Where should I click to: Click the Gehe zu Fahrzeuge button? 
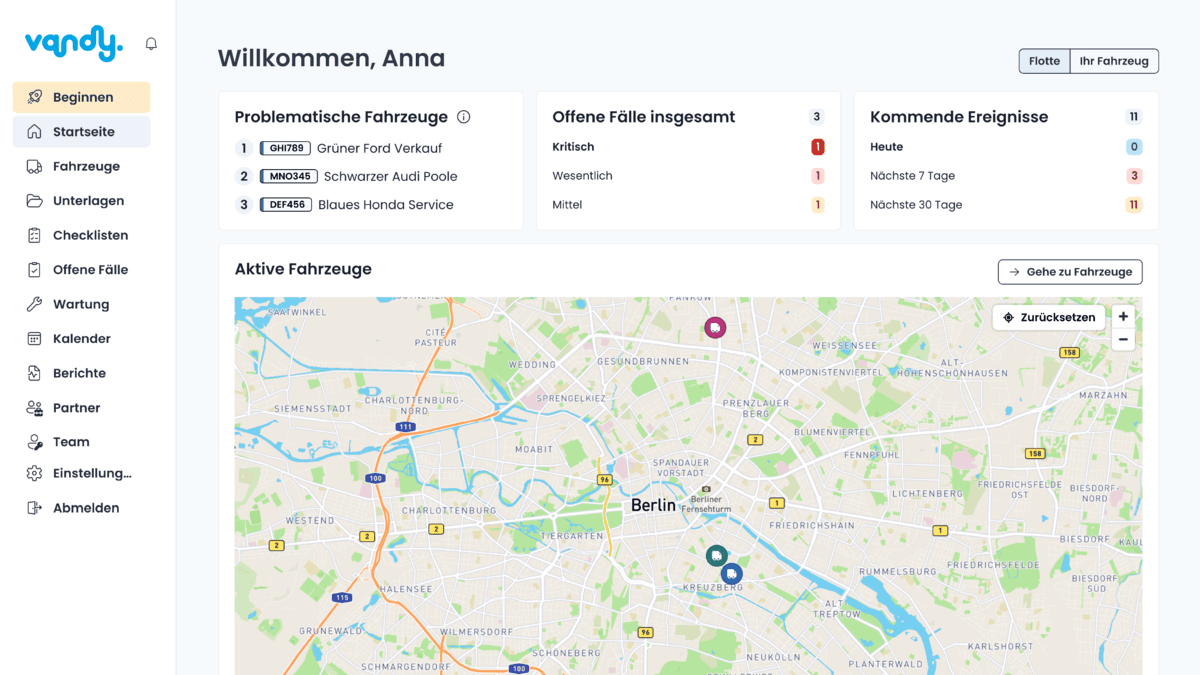[x=1069, y=272]
